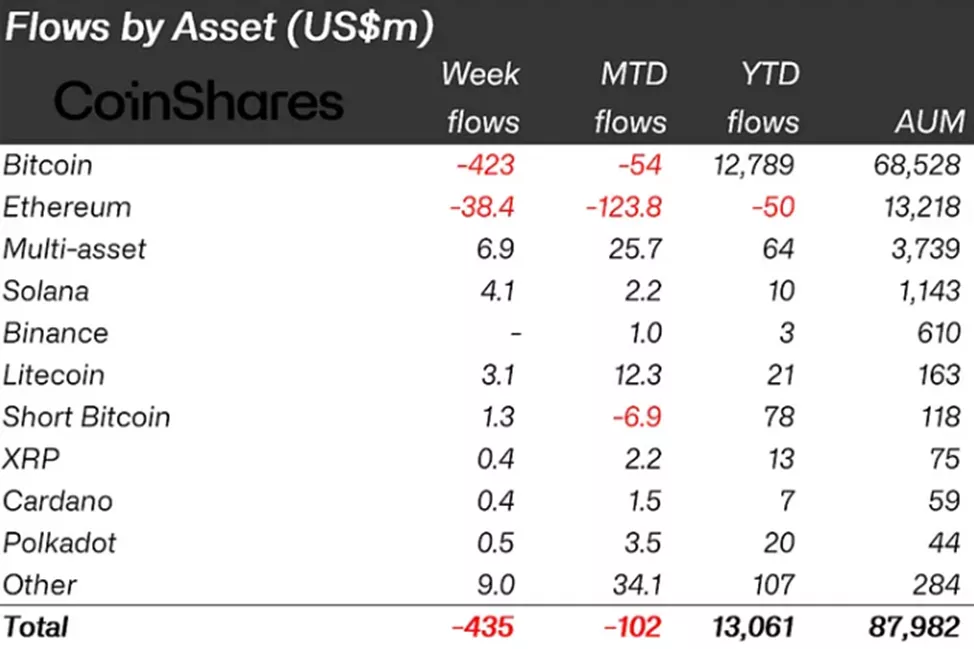The height and width of the screenshot is (649, 974).
Task: Click the Solana row label
Action: click(46, 291)
